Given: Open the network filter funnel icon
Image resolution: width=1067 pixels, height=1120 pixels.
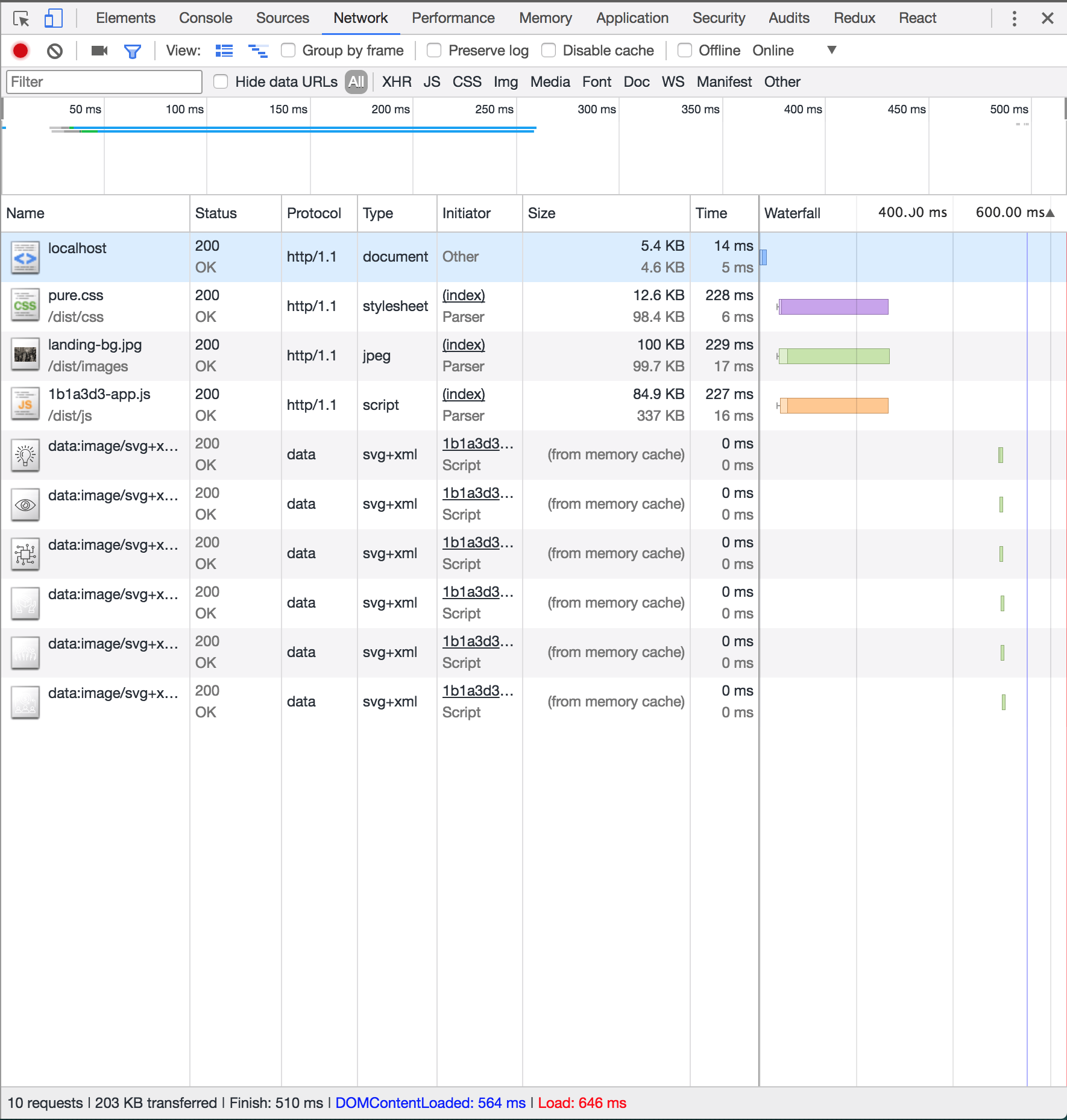Looking at the screenshot, I should (132, 51).
